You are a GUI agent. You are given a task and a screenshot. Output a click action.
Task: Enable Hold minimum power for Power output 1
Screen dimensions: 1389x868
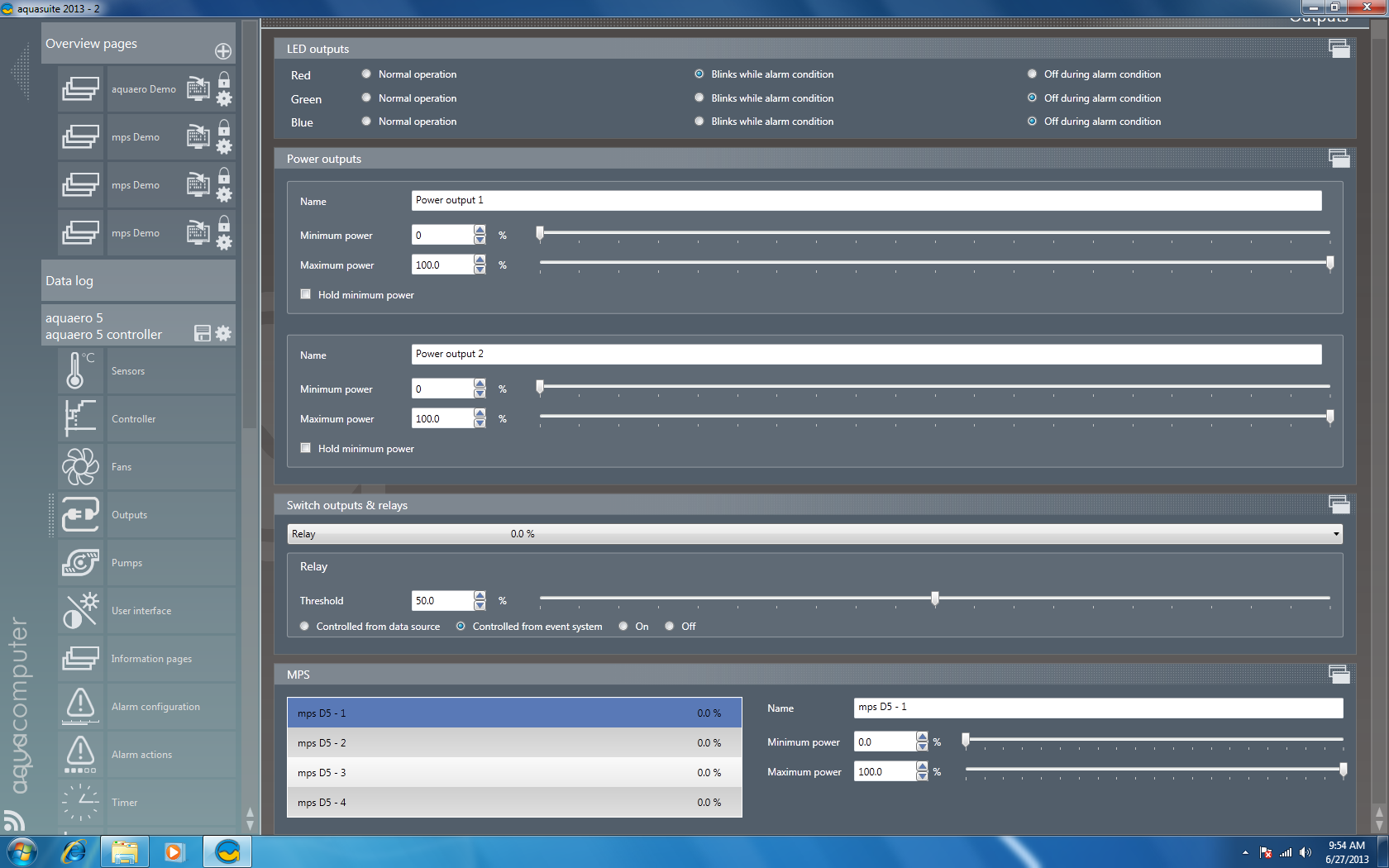click(x=306, y=294)
